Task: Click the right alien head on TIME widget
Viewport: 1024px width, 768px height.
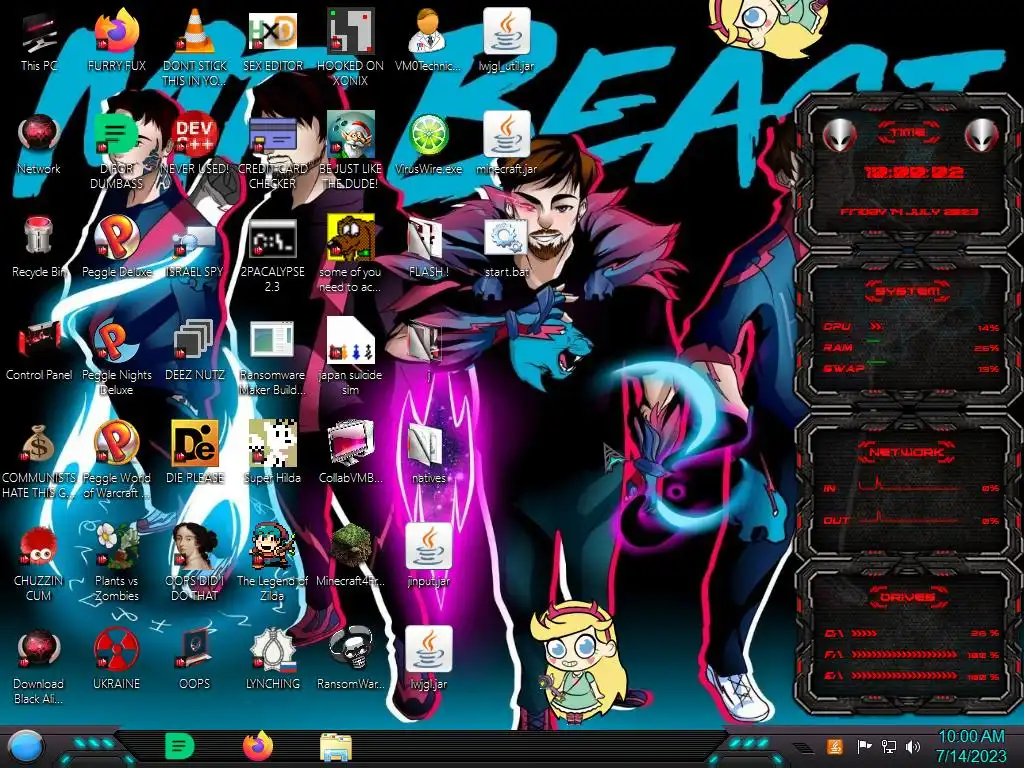Action: click(981, 136)
